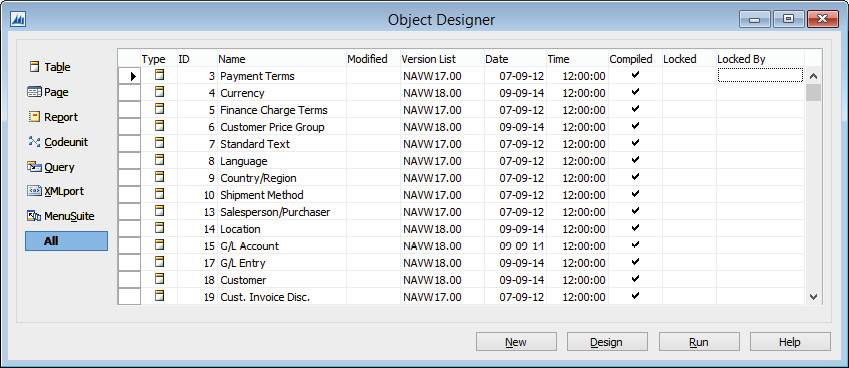Minimize the Object Designer window
Viewport: 849px width, 368px height.
[755, 19]
